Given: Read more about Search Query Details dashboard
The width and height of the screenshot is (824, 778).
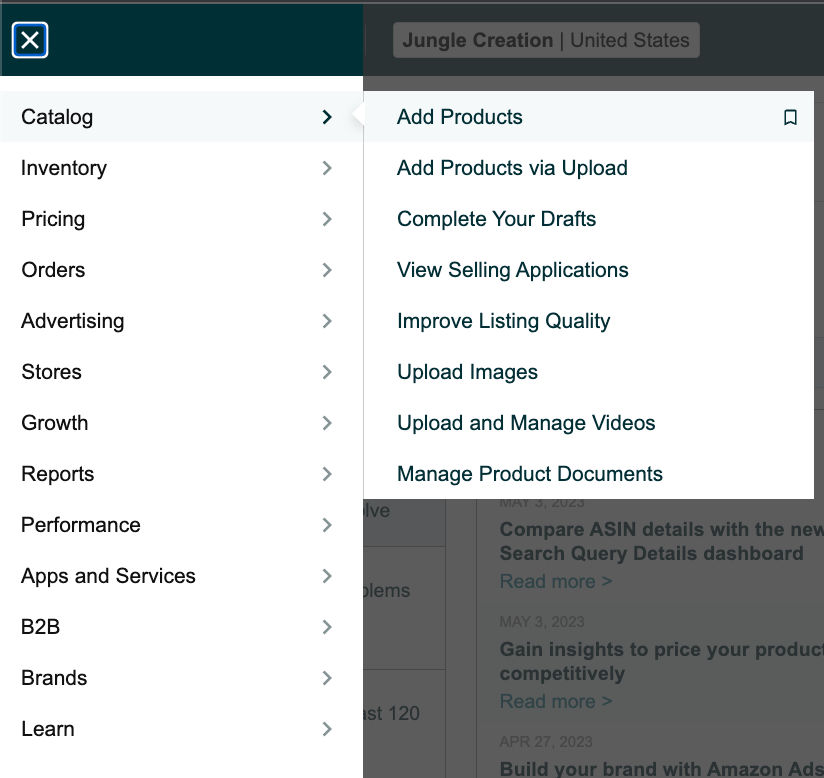Looking at the screenshot, I should tap(556, 581).
